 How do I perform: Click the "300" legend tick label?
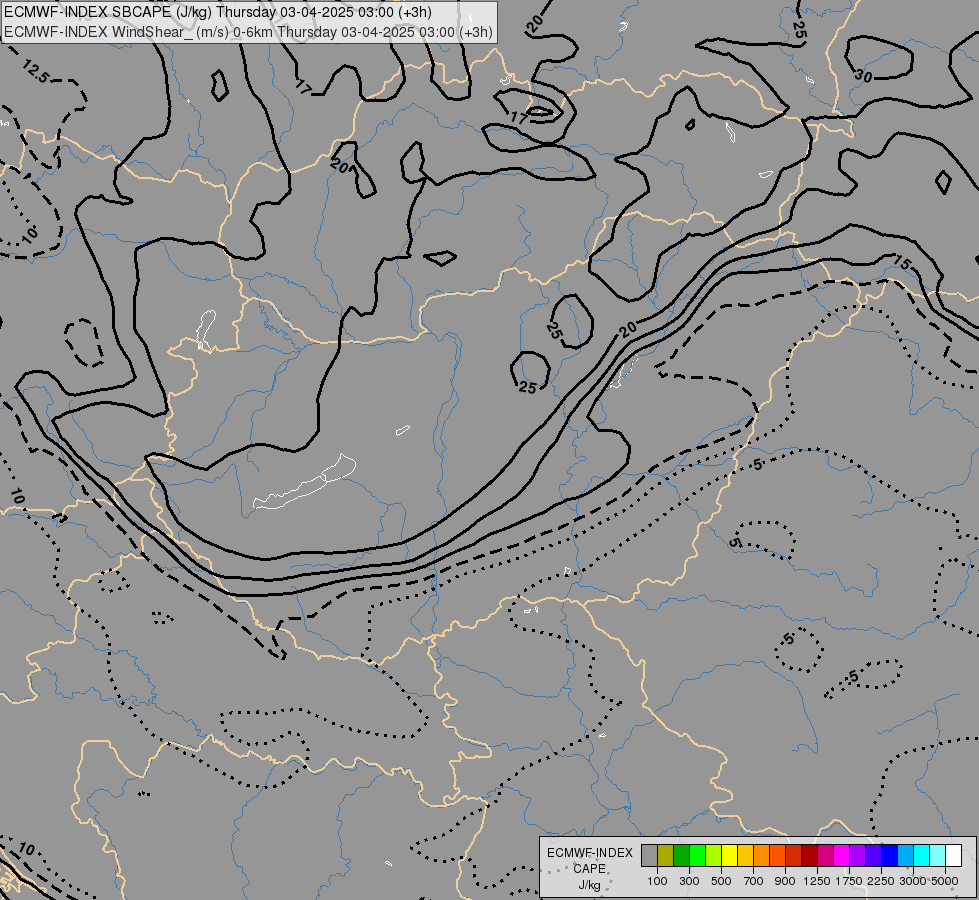[689, 881]
